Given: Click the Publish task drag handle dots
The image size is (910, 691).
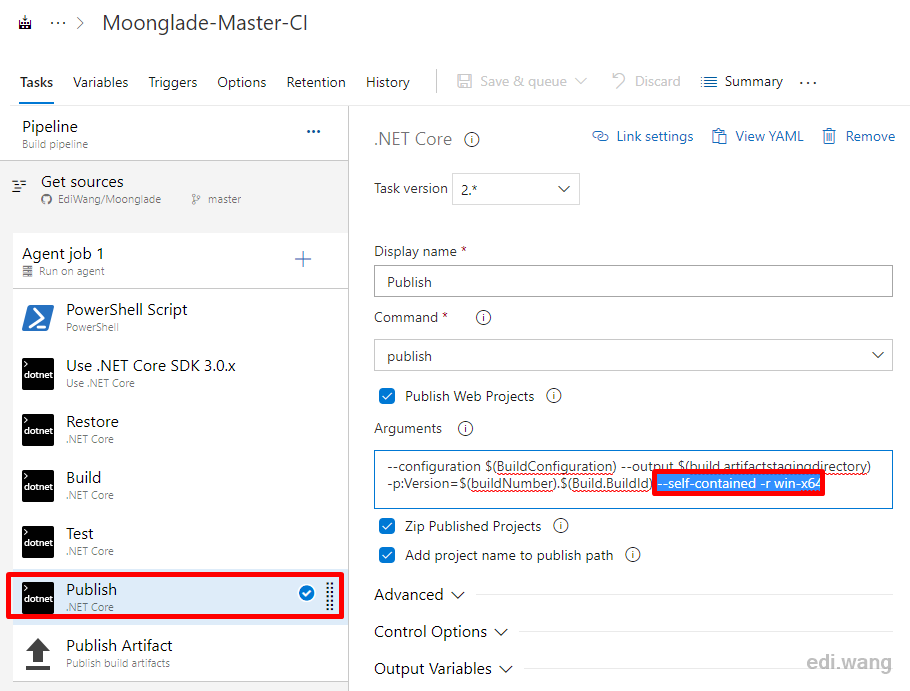Looking at the screenshot, I should (x=330, y=596).
